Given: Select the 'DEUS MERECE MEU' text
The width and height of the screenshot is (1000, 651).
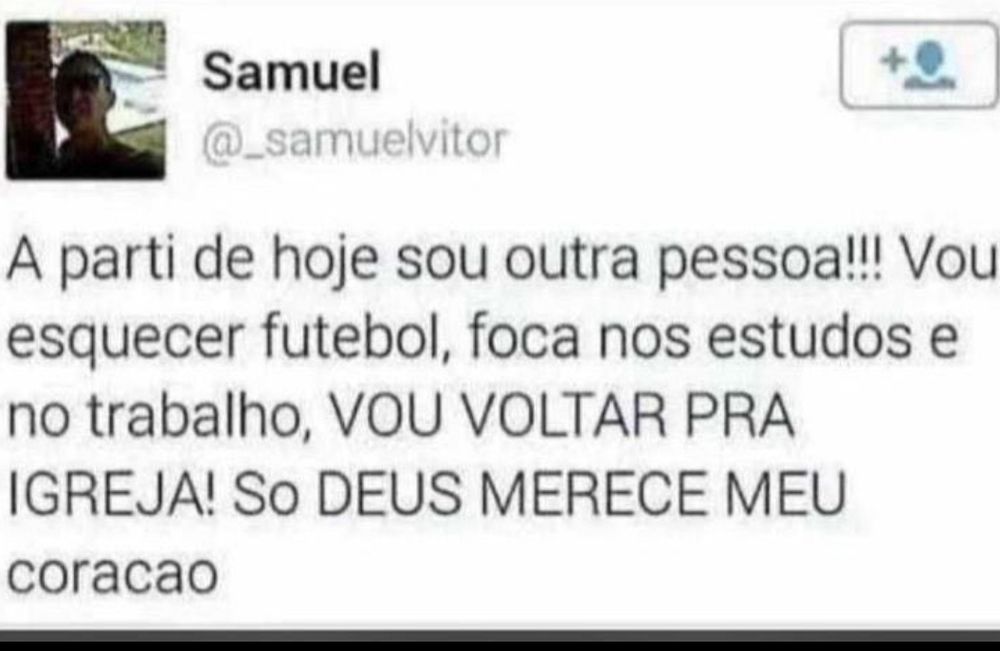Looking at the screenshot, I should click(582, 494).
